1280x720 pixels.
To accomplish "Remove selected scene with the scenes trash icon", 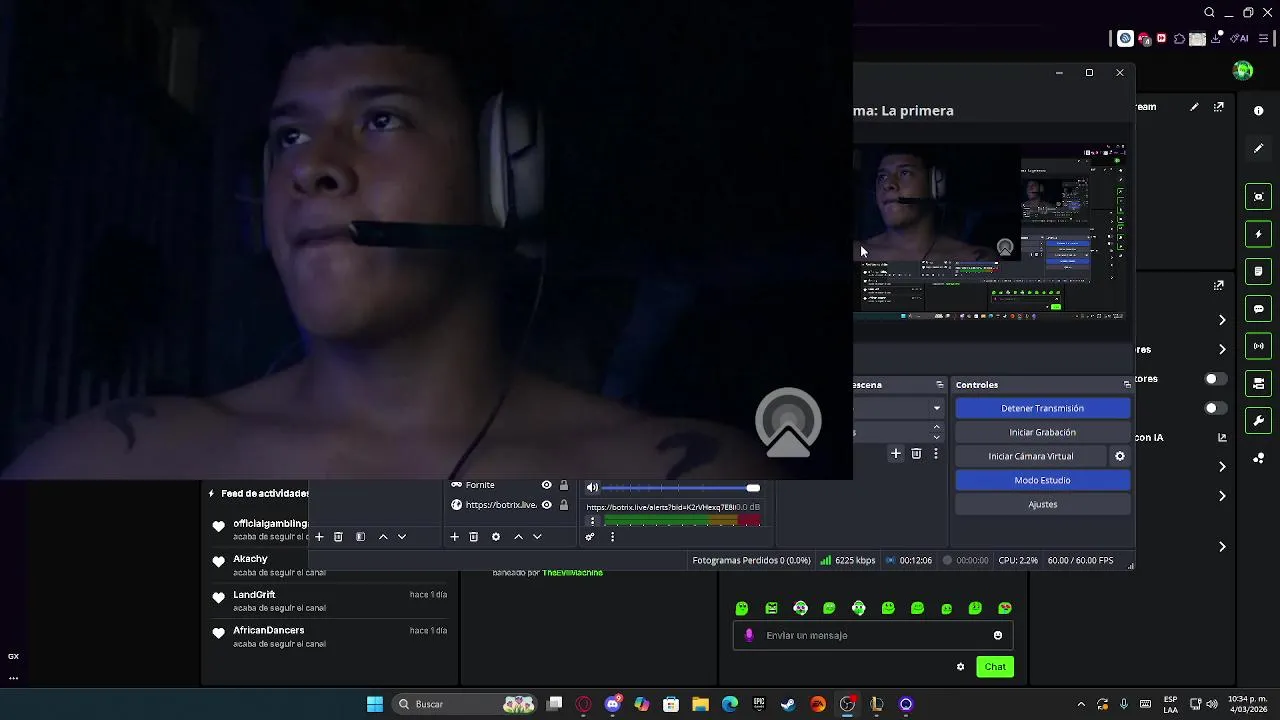I will point(338,537).
